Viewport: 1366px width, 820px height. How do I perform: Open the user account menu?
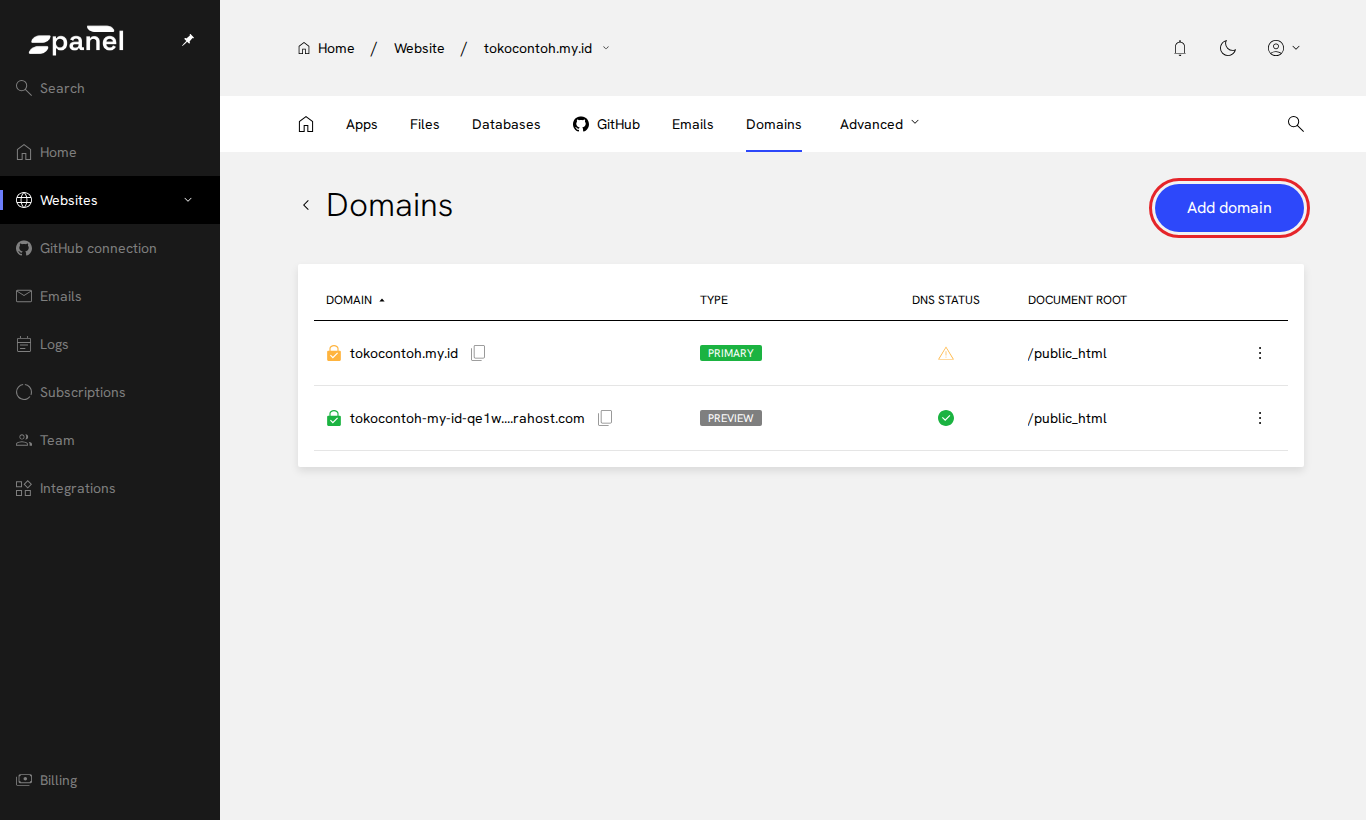coord(1283,48)
